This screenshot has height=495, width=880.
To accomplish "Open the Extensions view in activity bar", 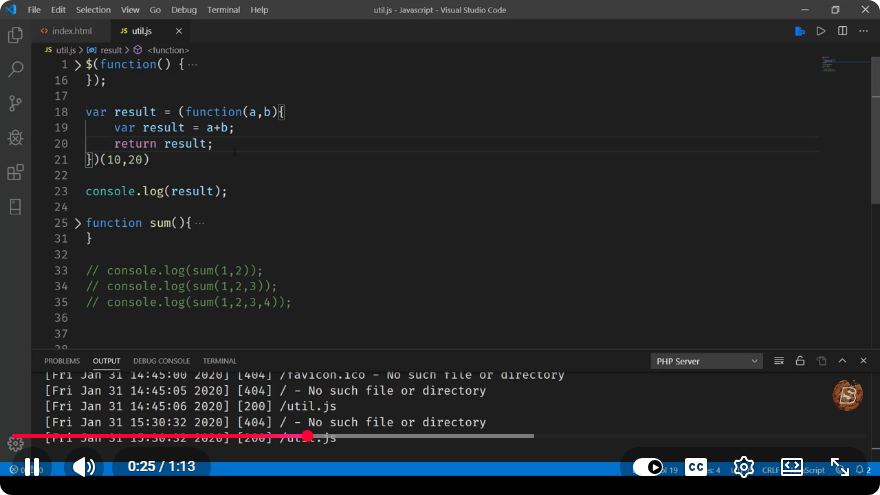I will [15, 172].
